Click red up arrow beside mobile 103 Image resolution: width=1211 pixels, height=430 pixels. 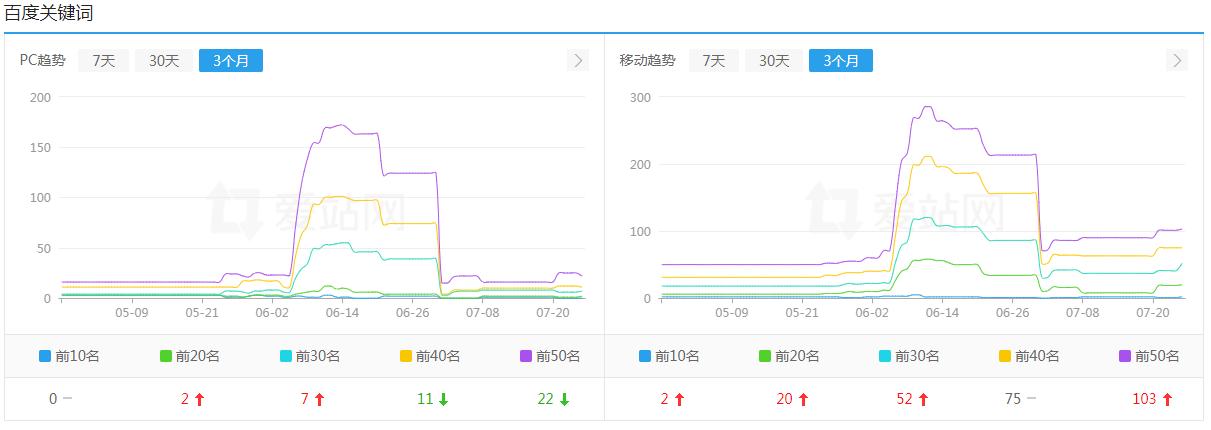(1166, 399)
